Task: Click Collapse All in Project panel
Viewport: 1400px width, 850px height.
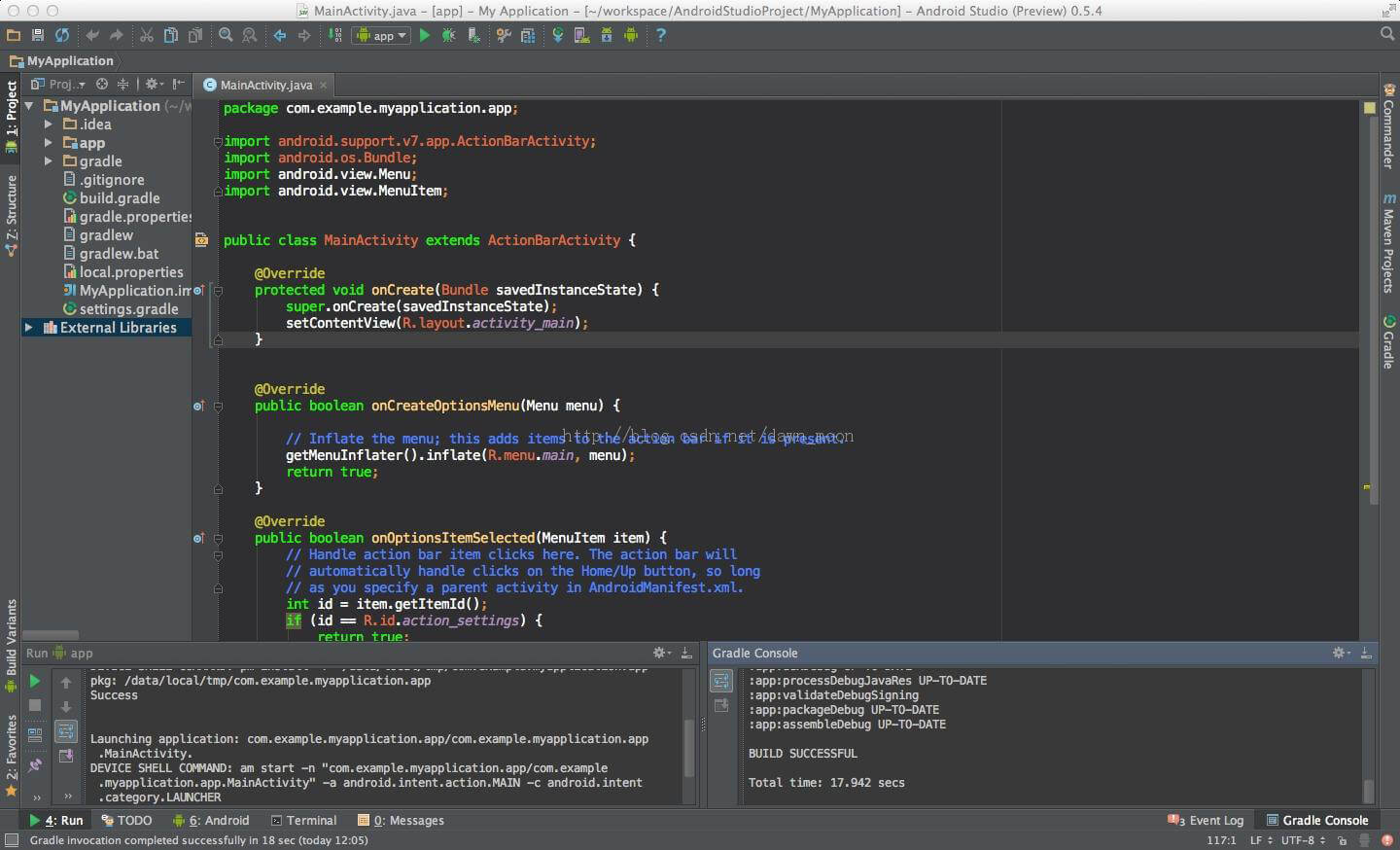Action: point(122,84)
